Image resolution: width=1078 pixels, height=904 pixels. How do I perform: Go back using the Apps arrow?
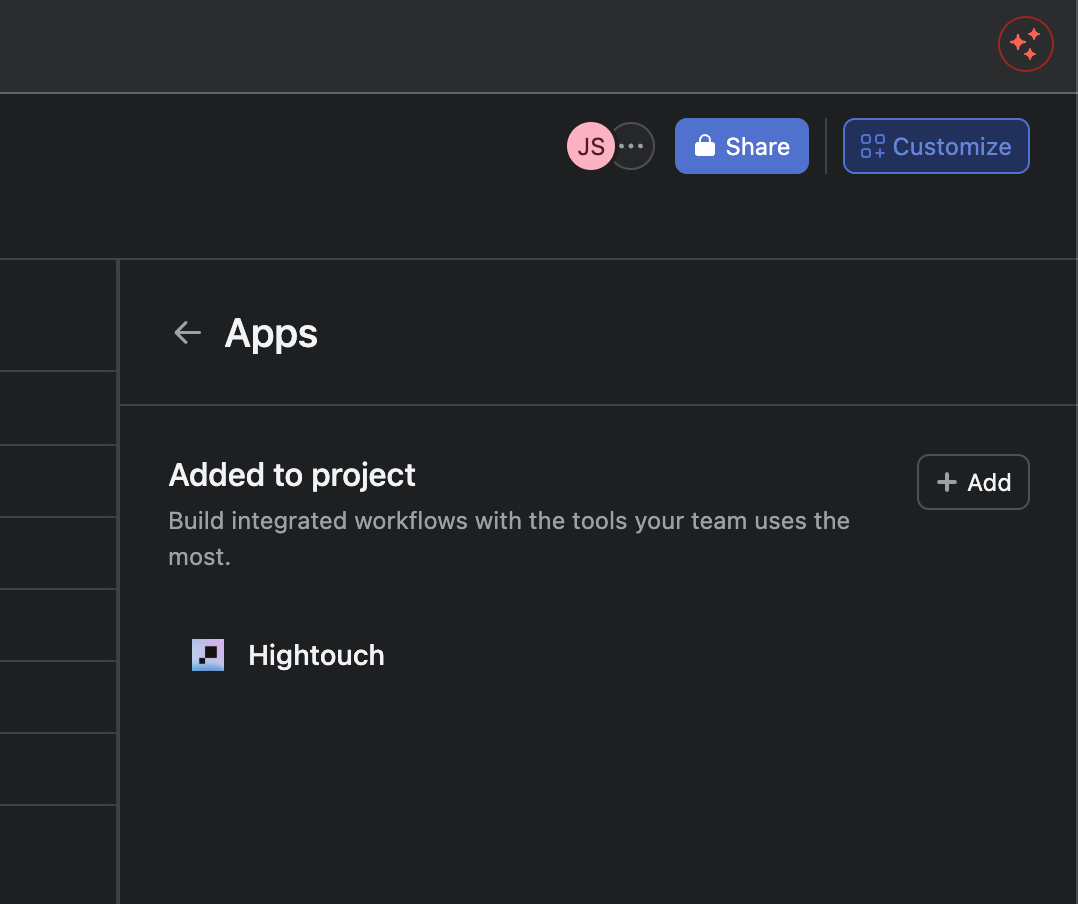click(188, 333)
